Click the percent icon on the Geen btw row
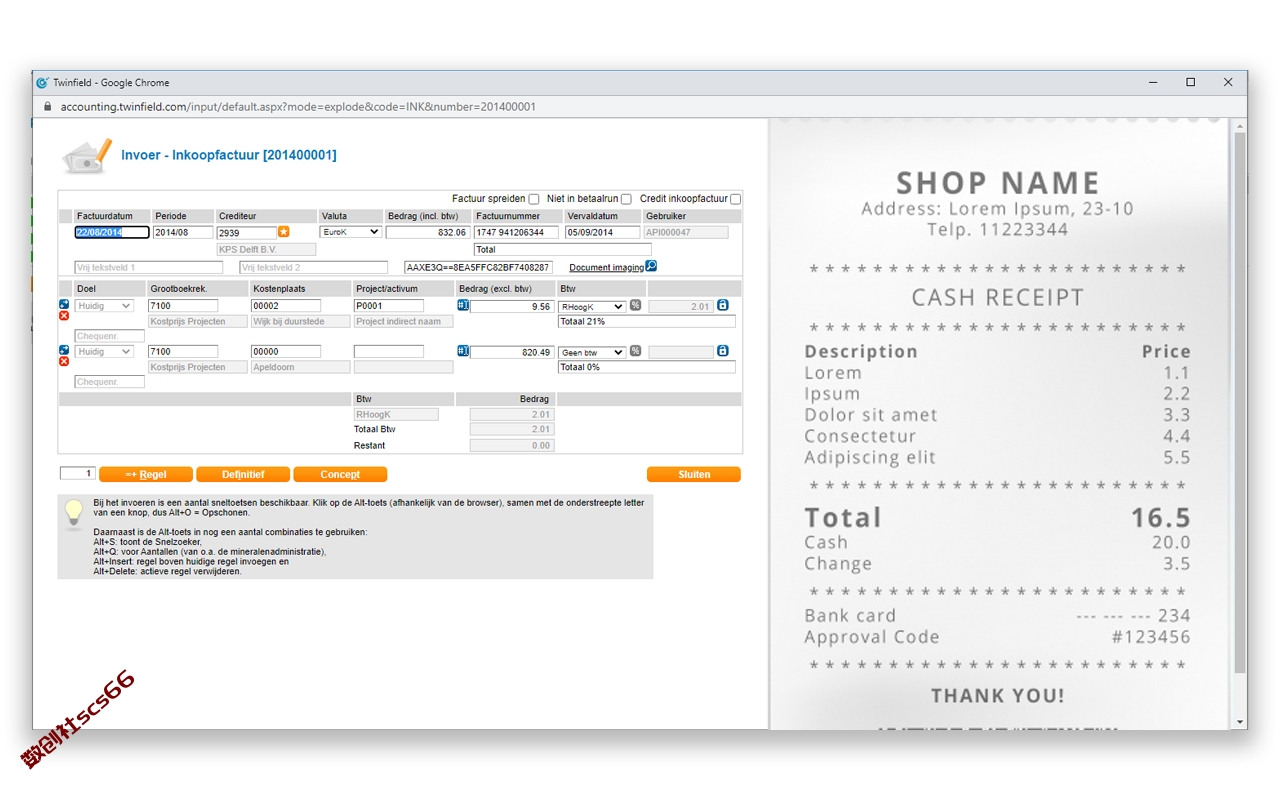This screenshot has height=800, width=1280. point(635,351)
